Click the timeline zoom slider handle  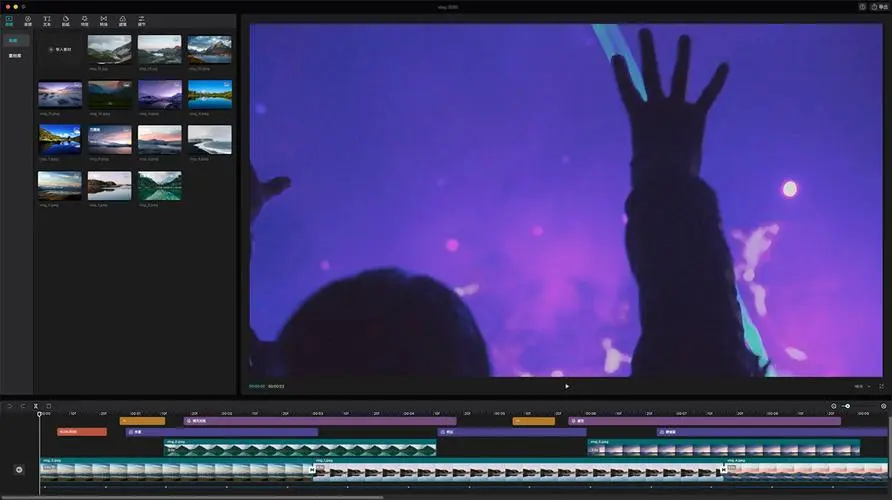coord(847,406)
